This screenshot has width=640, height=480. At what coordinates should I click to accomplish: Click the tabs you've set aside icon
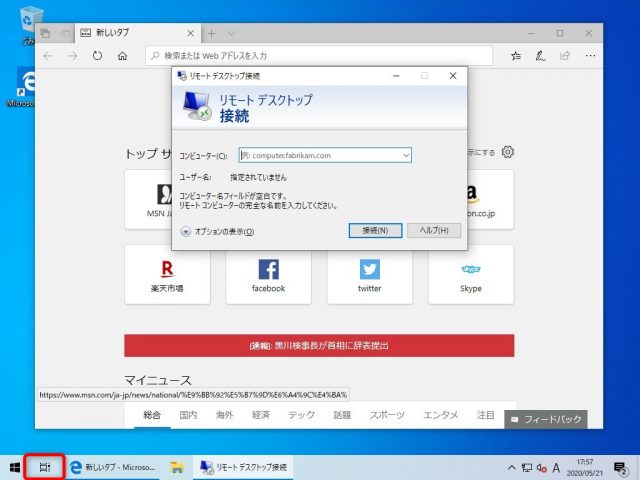tap(45, 33)
